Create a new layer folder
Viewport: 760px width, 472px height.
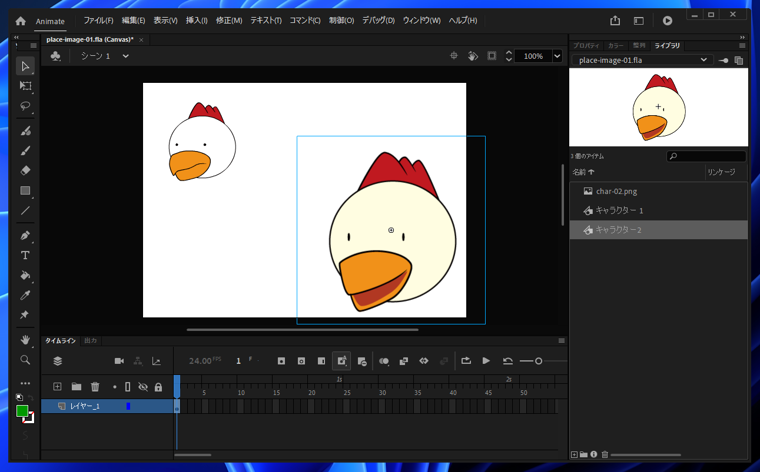click(x=76, y=387)
